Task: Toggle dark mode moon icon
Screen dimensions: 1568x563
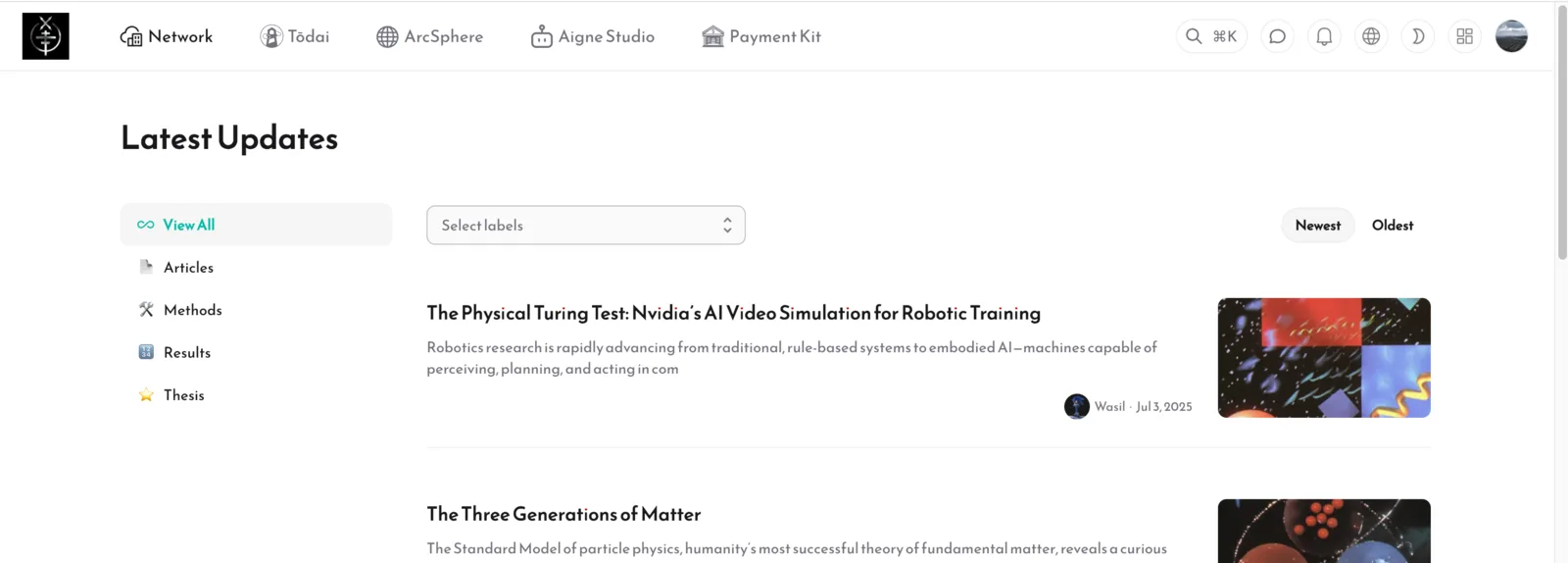Action: click(1418, 36)
